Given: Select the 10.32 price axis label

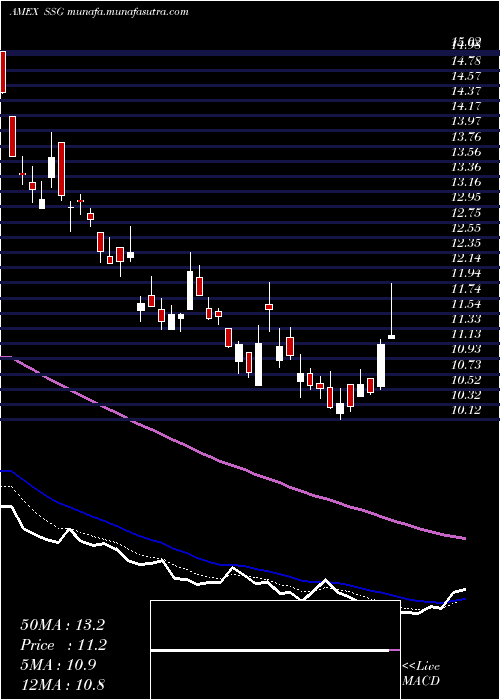Looking at the screenshot, I should (x=466, y=395).
